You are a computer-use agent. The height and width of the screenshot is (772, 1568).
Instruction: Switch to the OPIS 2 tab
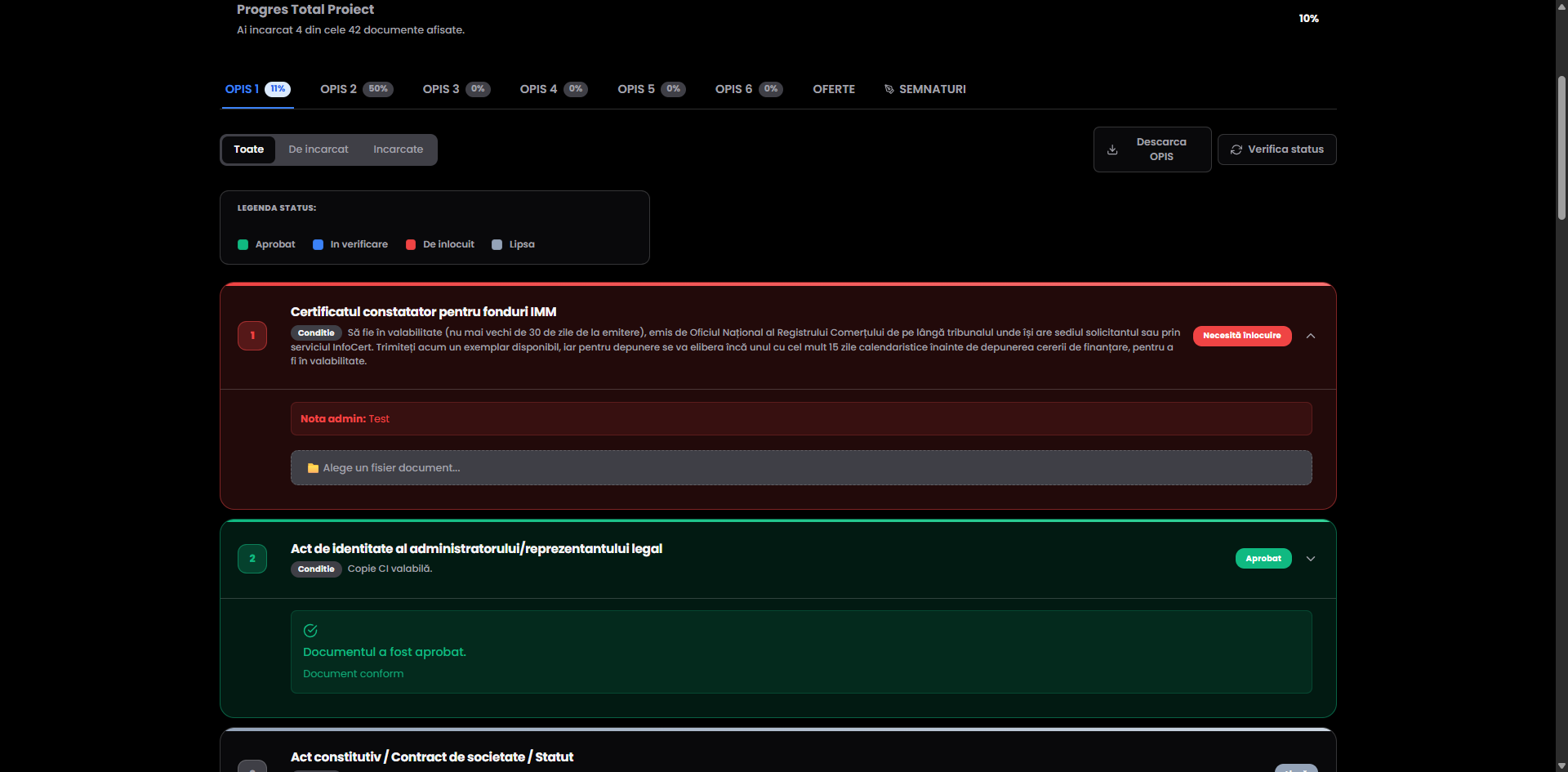pyautogui.click(x=356, y=89)
